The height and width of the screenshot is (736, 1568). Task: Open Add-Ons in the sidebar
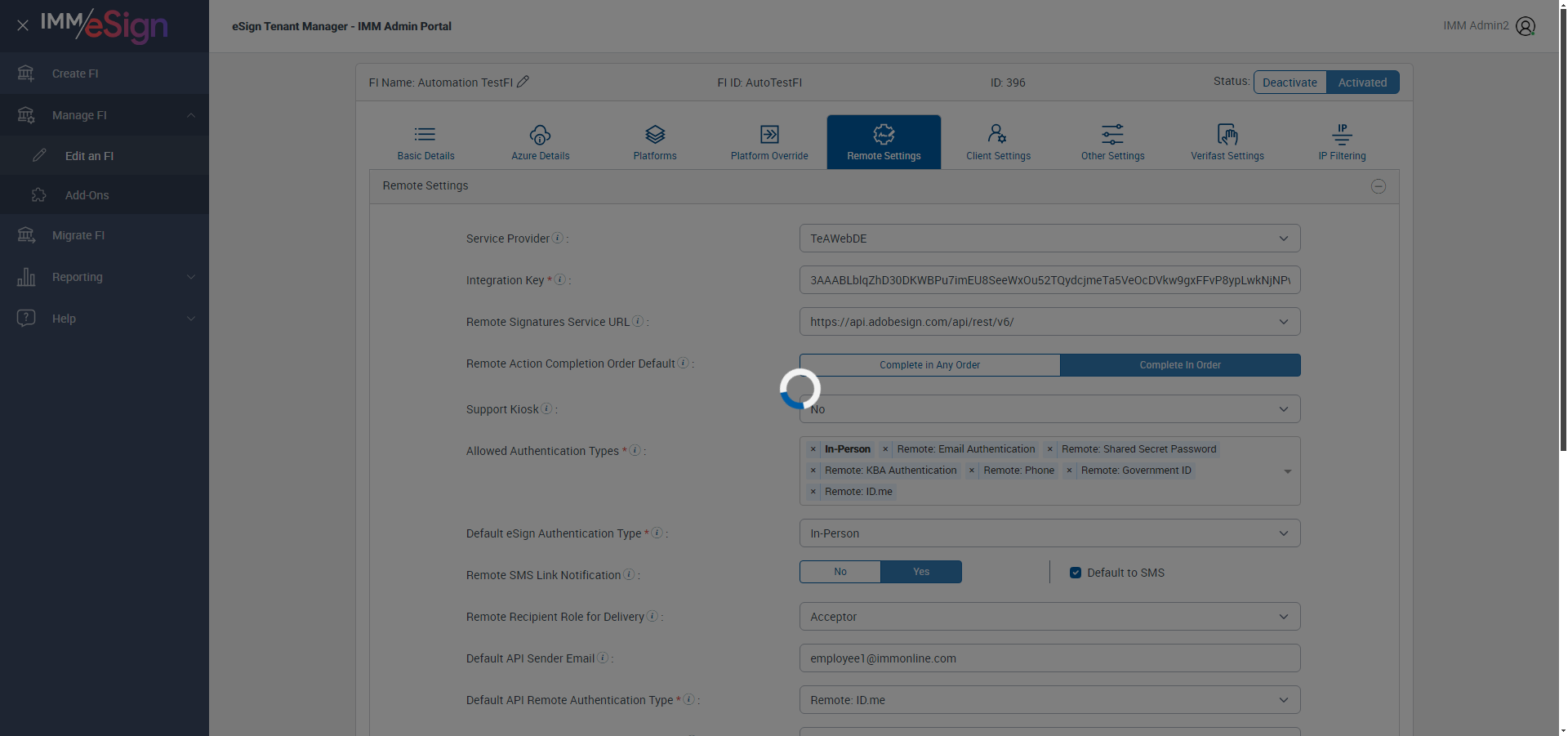(x=105, y=194)
